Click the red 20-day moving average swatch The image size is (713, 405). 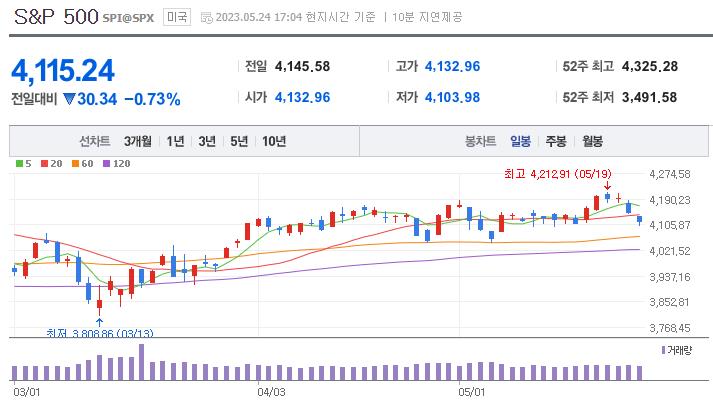44,164
